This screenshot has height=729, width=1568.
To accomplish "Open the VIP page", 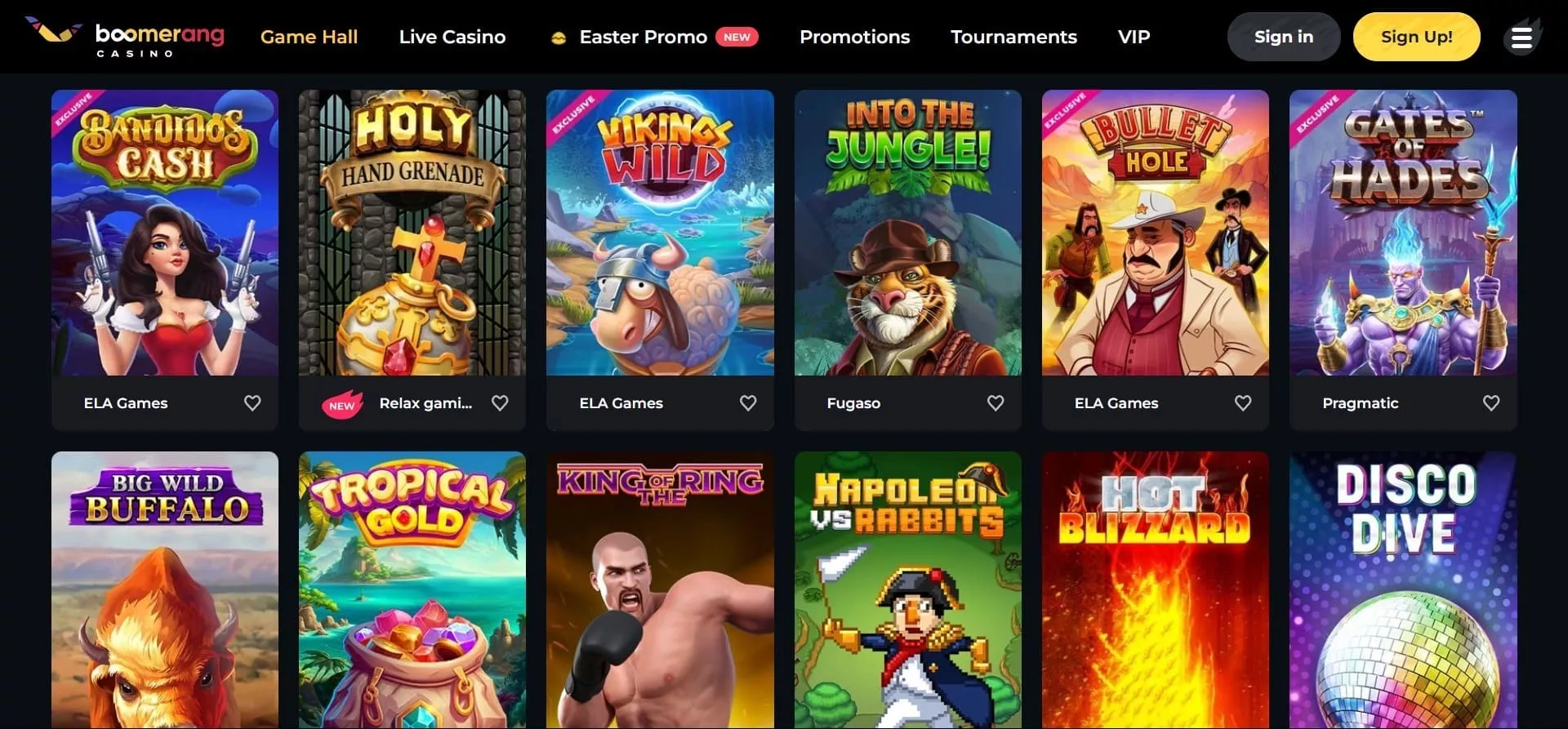I will tap(1134, 37).
